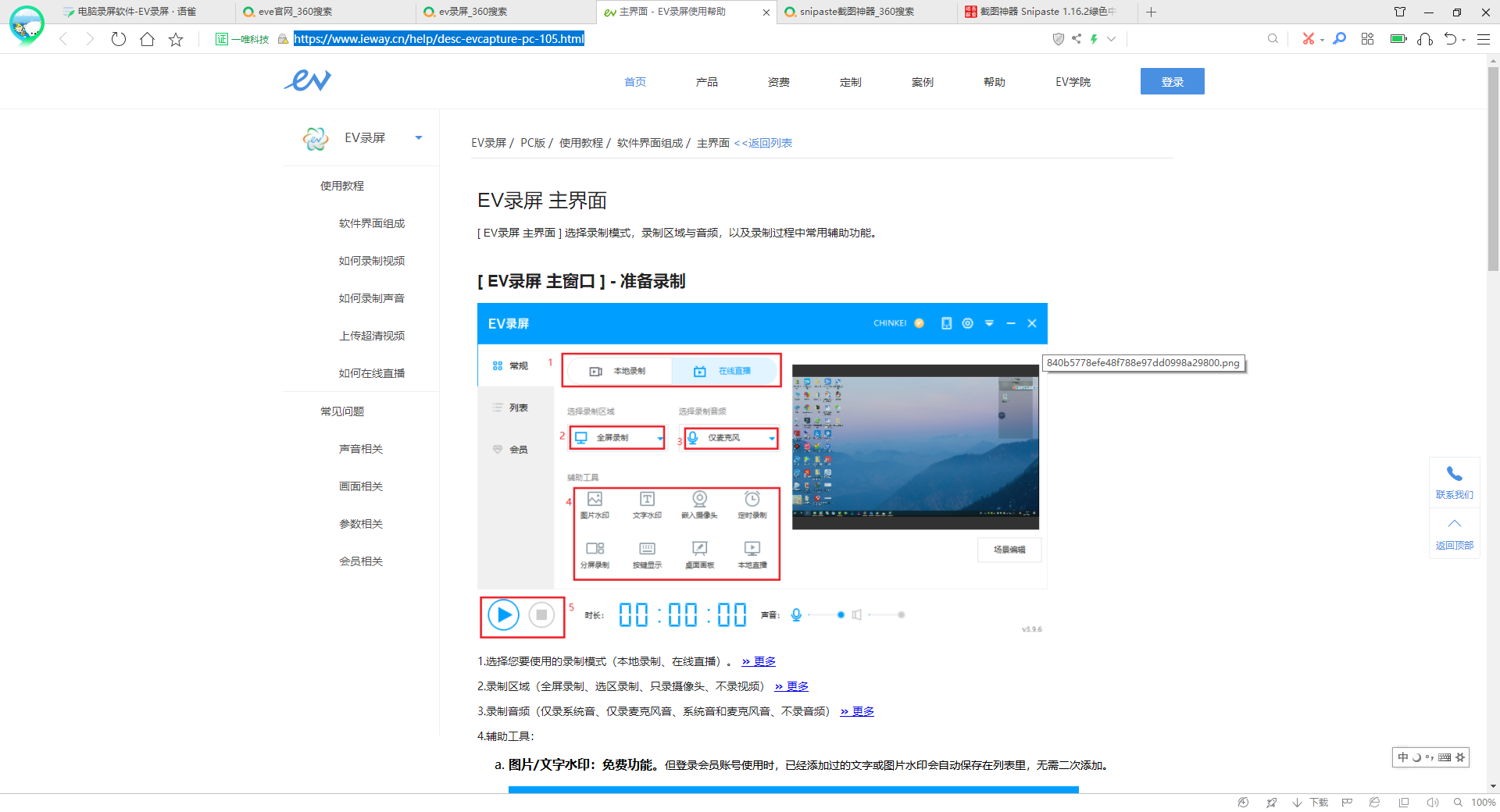The width and height of the screenshot is (1500, 812).
Task: Switch to the ev录屏_360搜索 tab
Action: 505,12
